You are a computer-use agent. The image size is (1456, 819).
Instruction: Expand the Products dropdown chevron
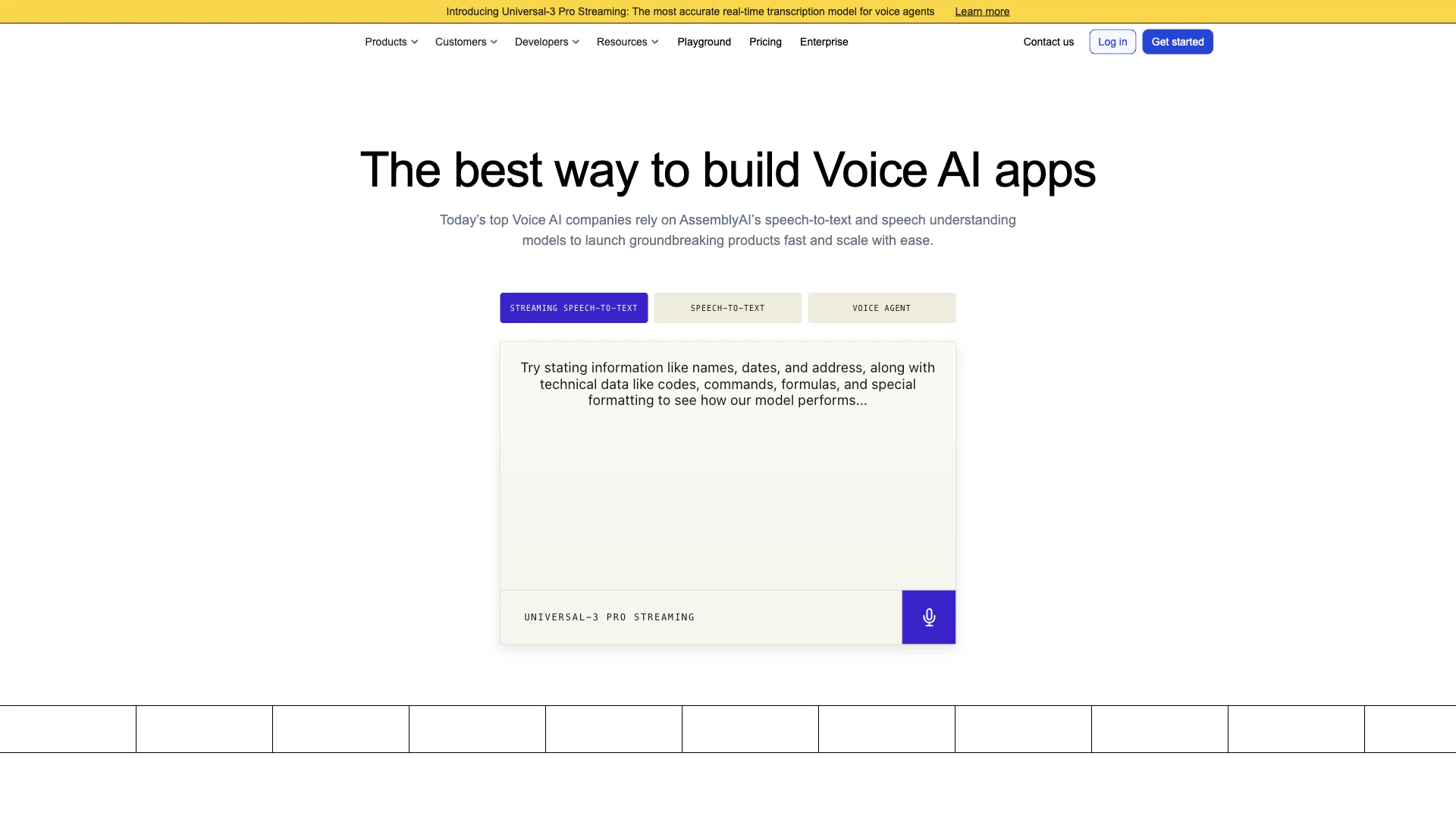[x=415, y=42]
